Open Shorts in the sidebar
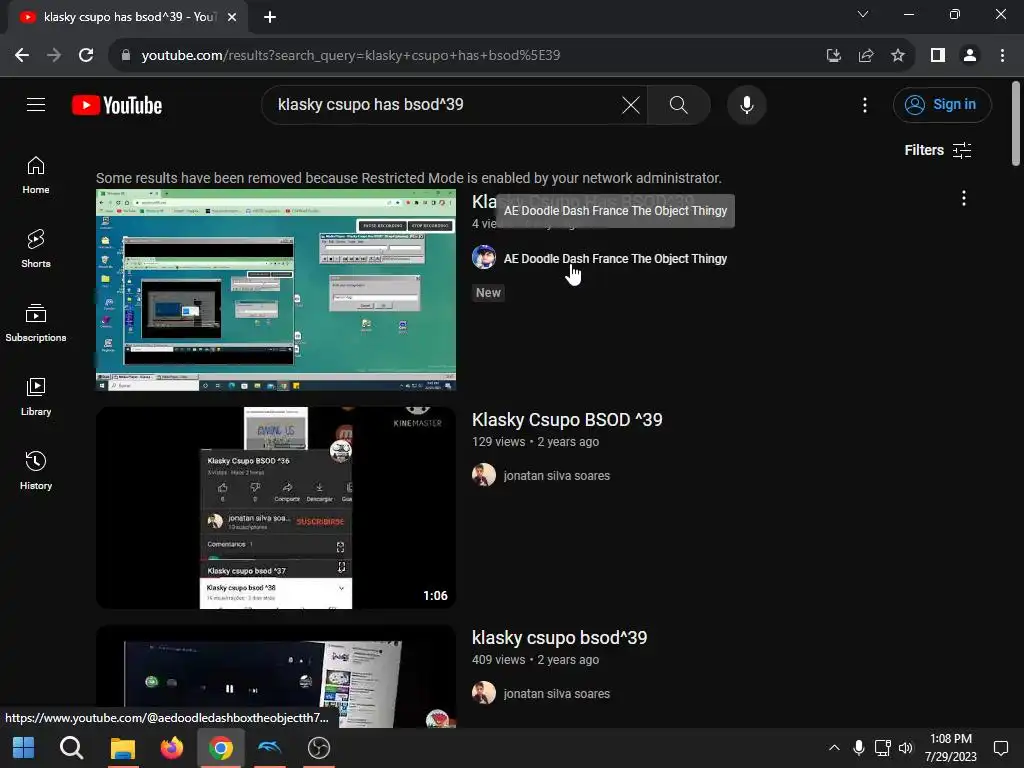Image resolution: width=1024 pixels, height=768 pixels. pos(36,249)
